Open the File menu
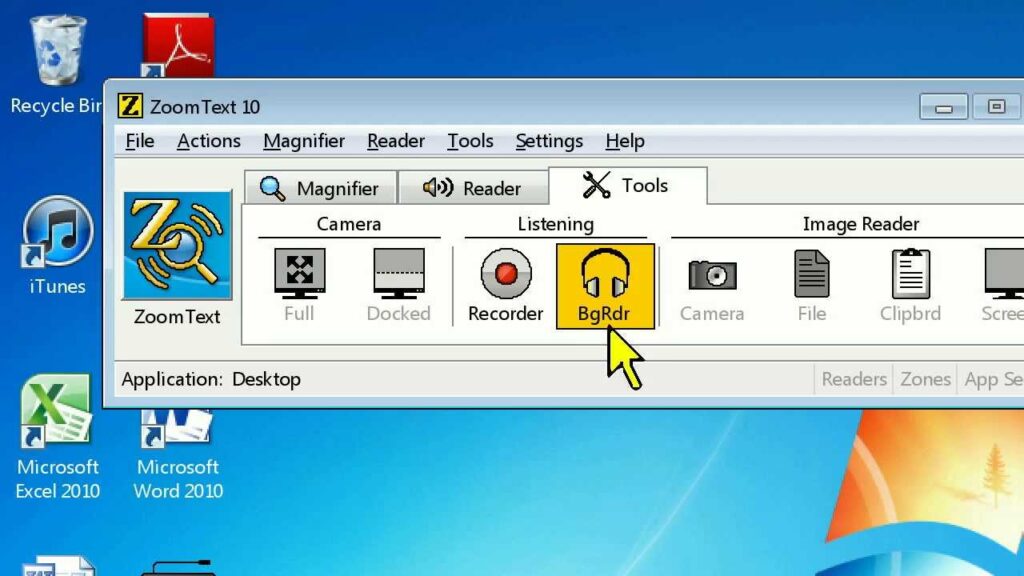This screenshot has width=1024, height=576. coord(140,141)
